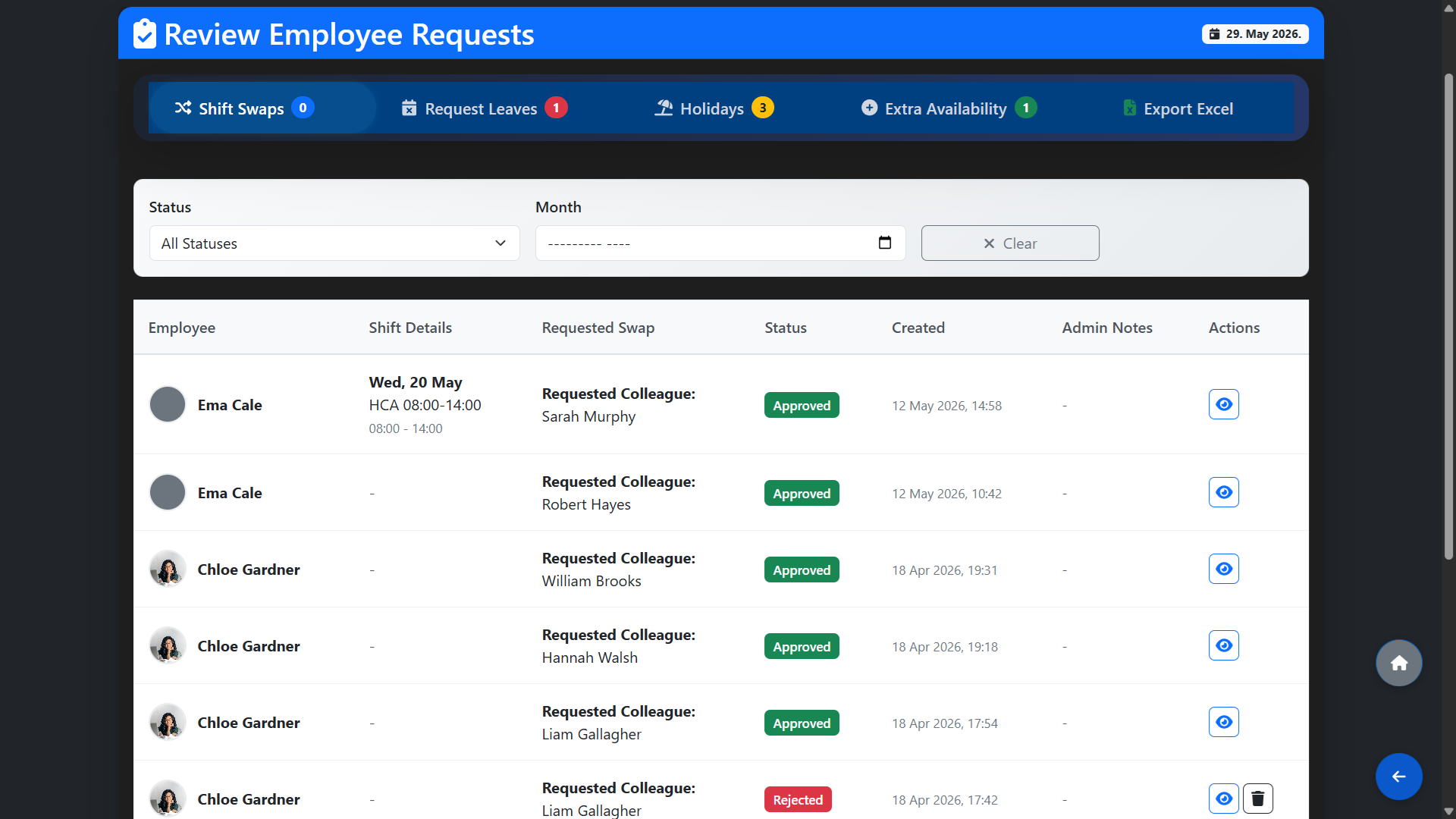Image resolution: width=1456 pixels, height=819 pixels.
Task: Open the All Statuses dropdown
Action: [334, 243]
